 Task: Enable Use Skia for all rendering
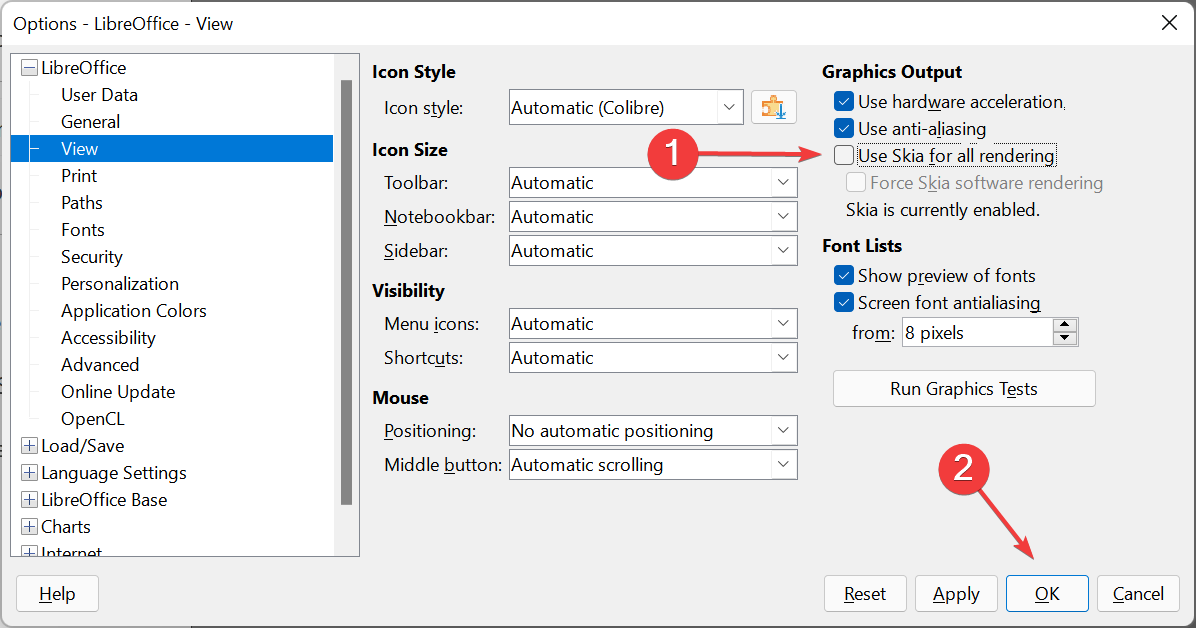click(844, 155)
